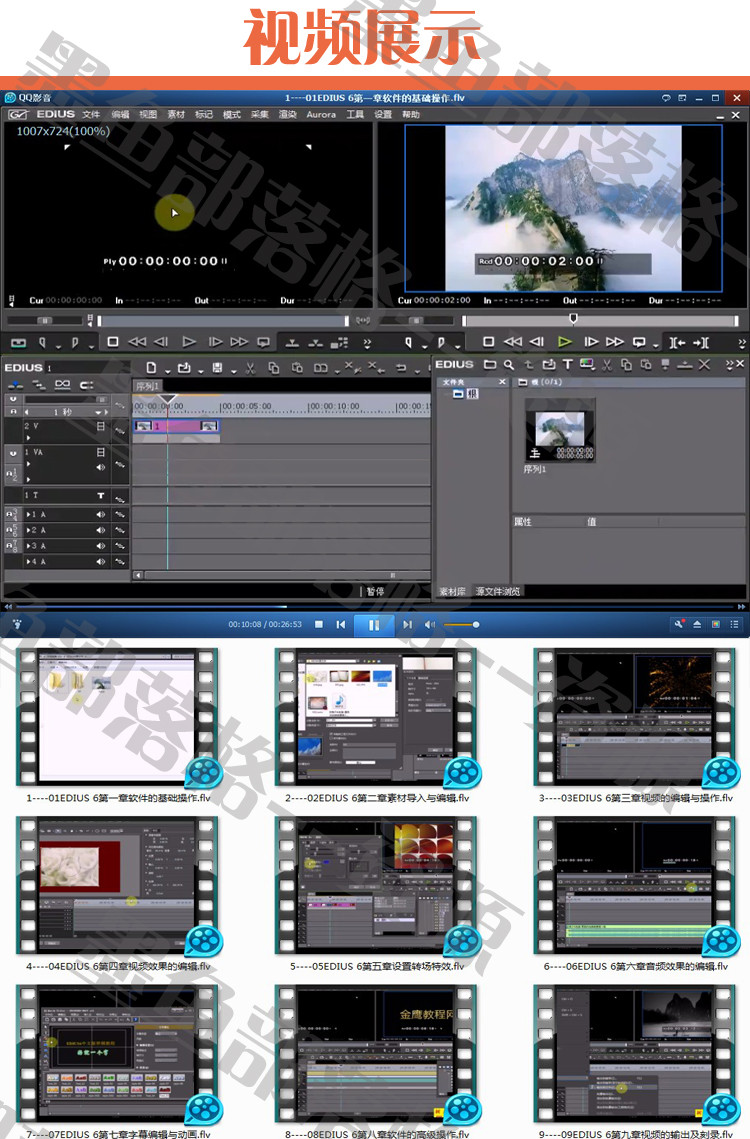Click the Search magnifier in the bin toolbar
This screenshot has height=1139, width=750.
[509, 365]
